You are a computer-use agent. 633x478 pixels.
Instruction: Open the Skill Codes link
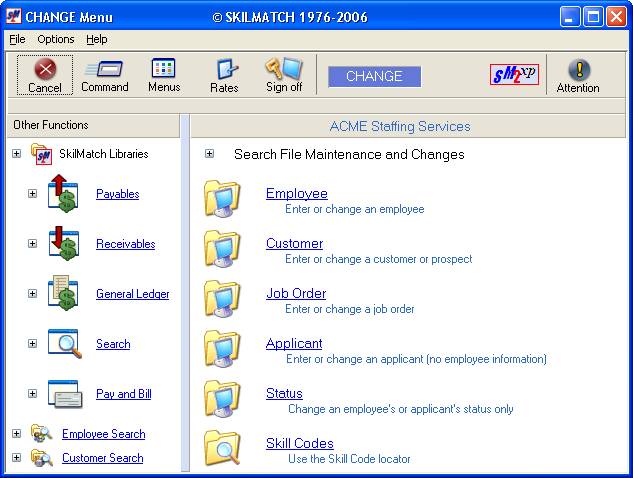tap(300, 444)
